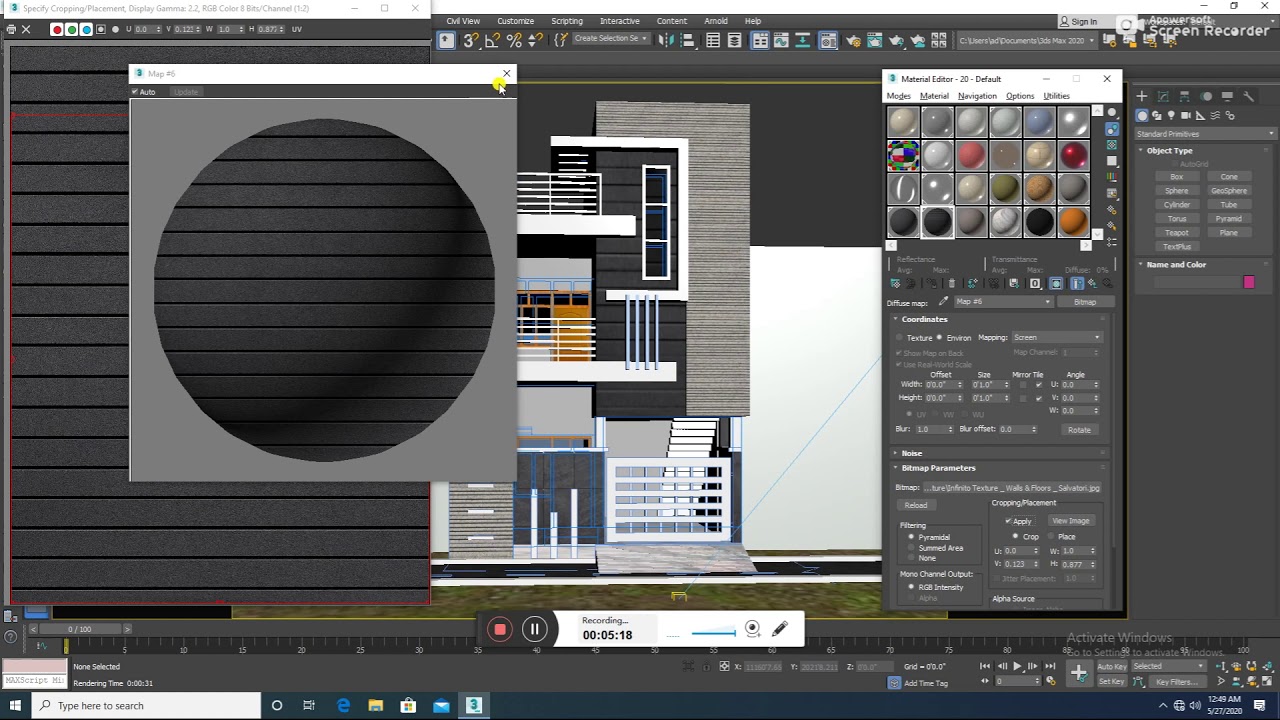The height and width of the screenshot is (720, 1280).
Task: Click percent snap toggle icon
Action: tap(514, 40)
